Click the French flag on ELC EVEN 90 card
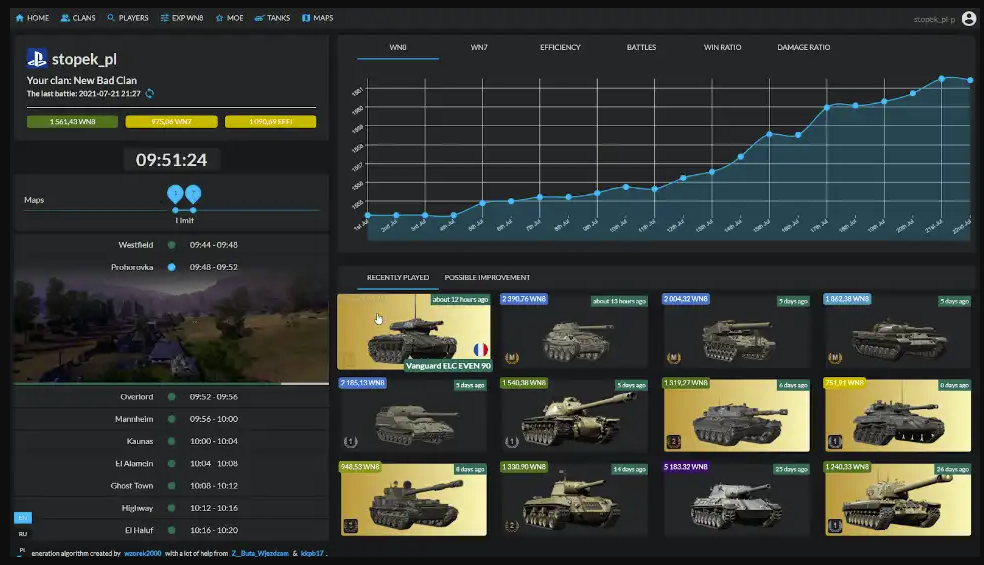This screenshot has width=984, height=565. [x=481, y=350]
